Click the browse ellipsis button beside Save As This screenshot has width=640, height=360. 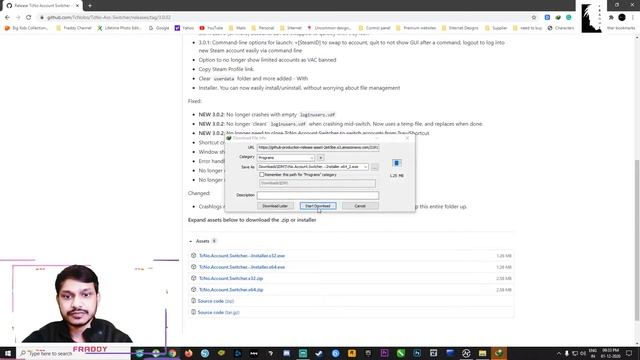[x=375, y=167]
